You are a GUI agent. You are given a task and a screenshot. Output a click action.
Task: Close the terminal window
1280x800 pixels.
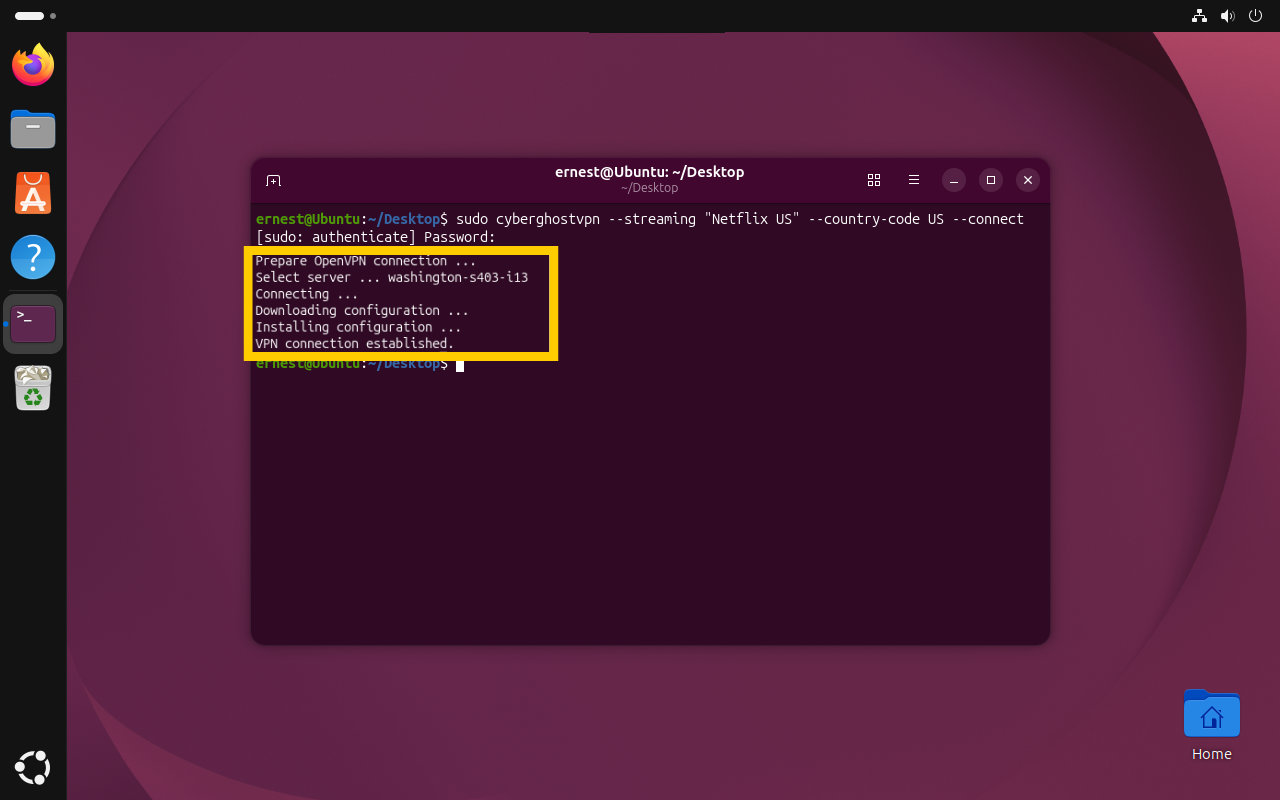(x=1028, y=180)
